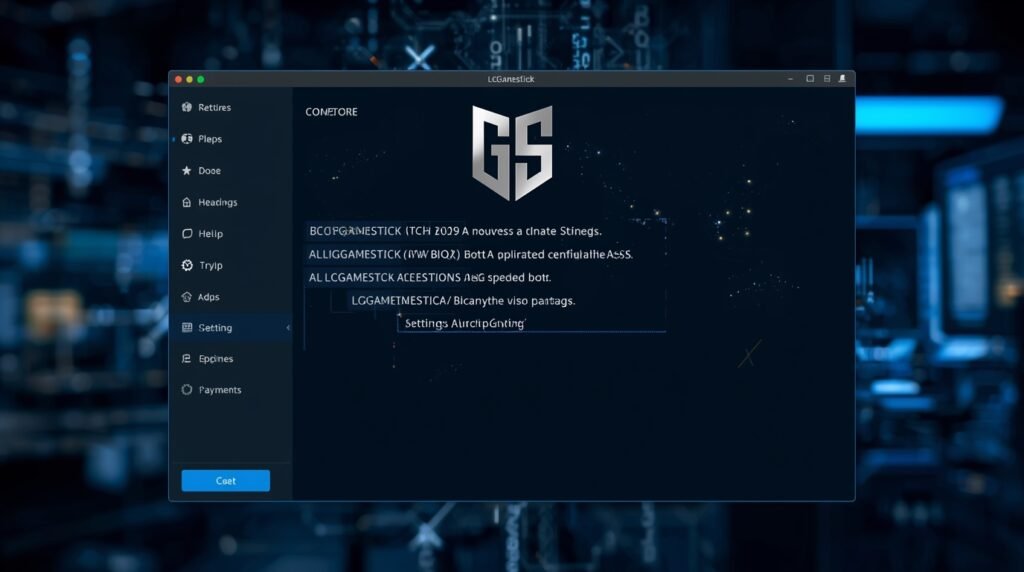Click the split layout icon in title bar
1024x572 pixels.
coord(826,79)
